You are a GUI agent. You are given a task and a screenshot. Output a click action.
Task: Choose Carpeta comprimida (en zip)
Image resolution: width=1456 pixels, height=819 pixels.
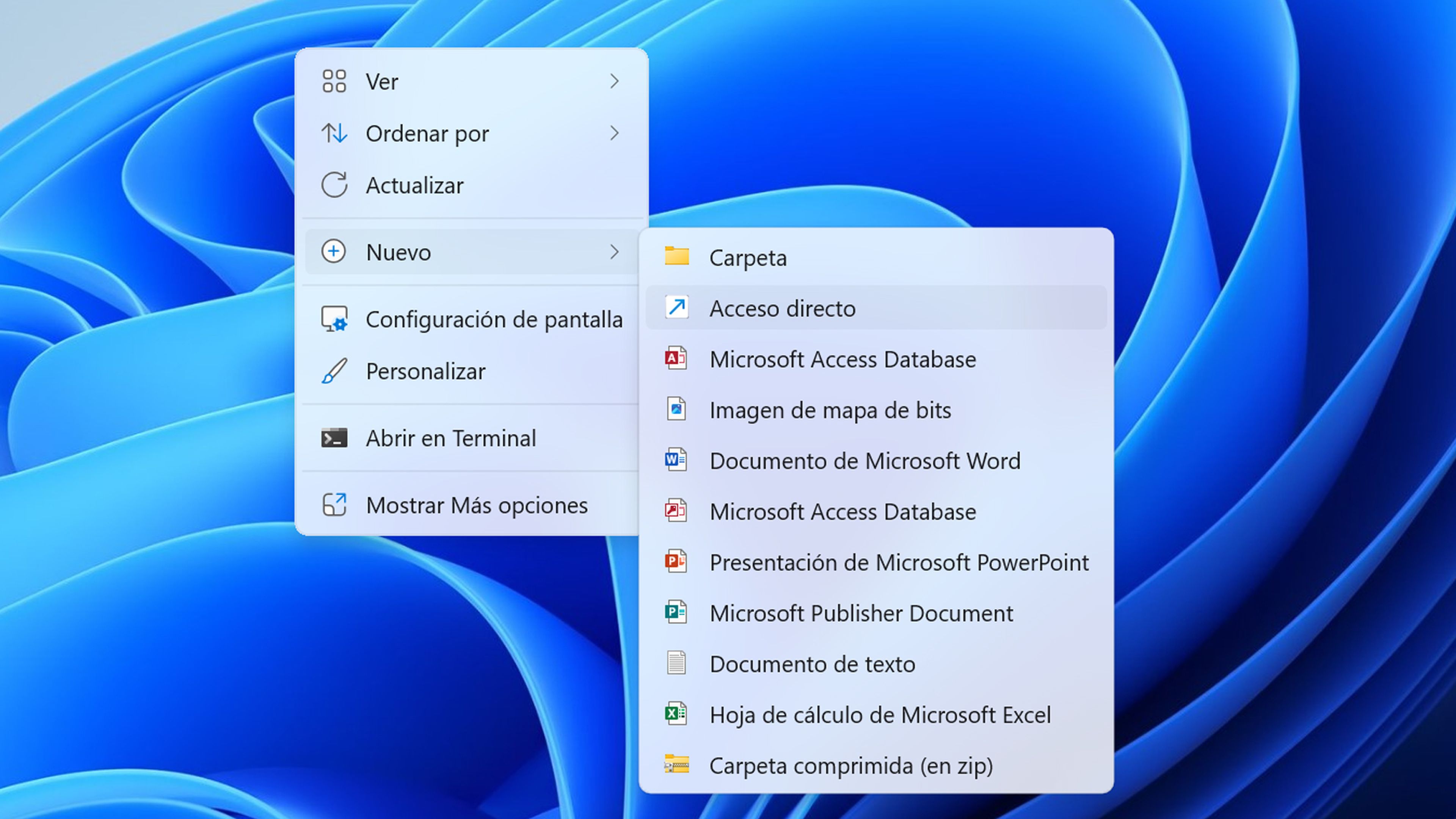point(876,766)
